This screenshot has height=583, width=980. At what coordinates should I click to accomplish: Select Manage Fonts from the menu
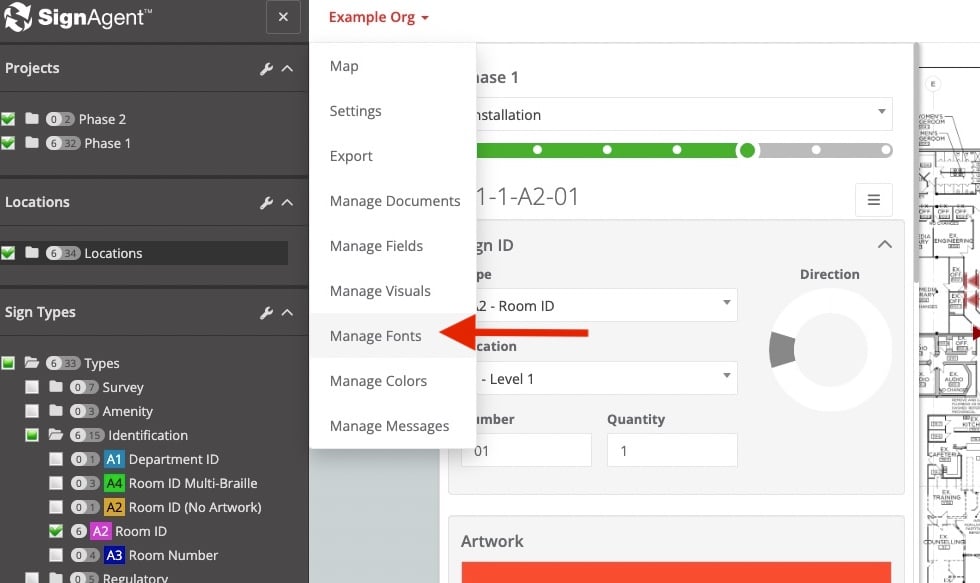(x=375, y=336)
